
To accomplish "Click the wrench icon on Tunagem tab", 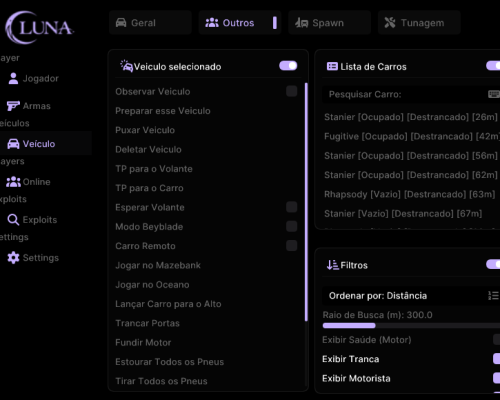I will pos(390,23).
